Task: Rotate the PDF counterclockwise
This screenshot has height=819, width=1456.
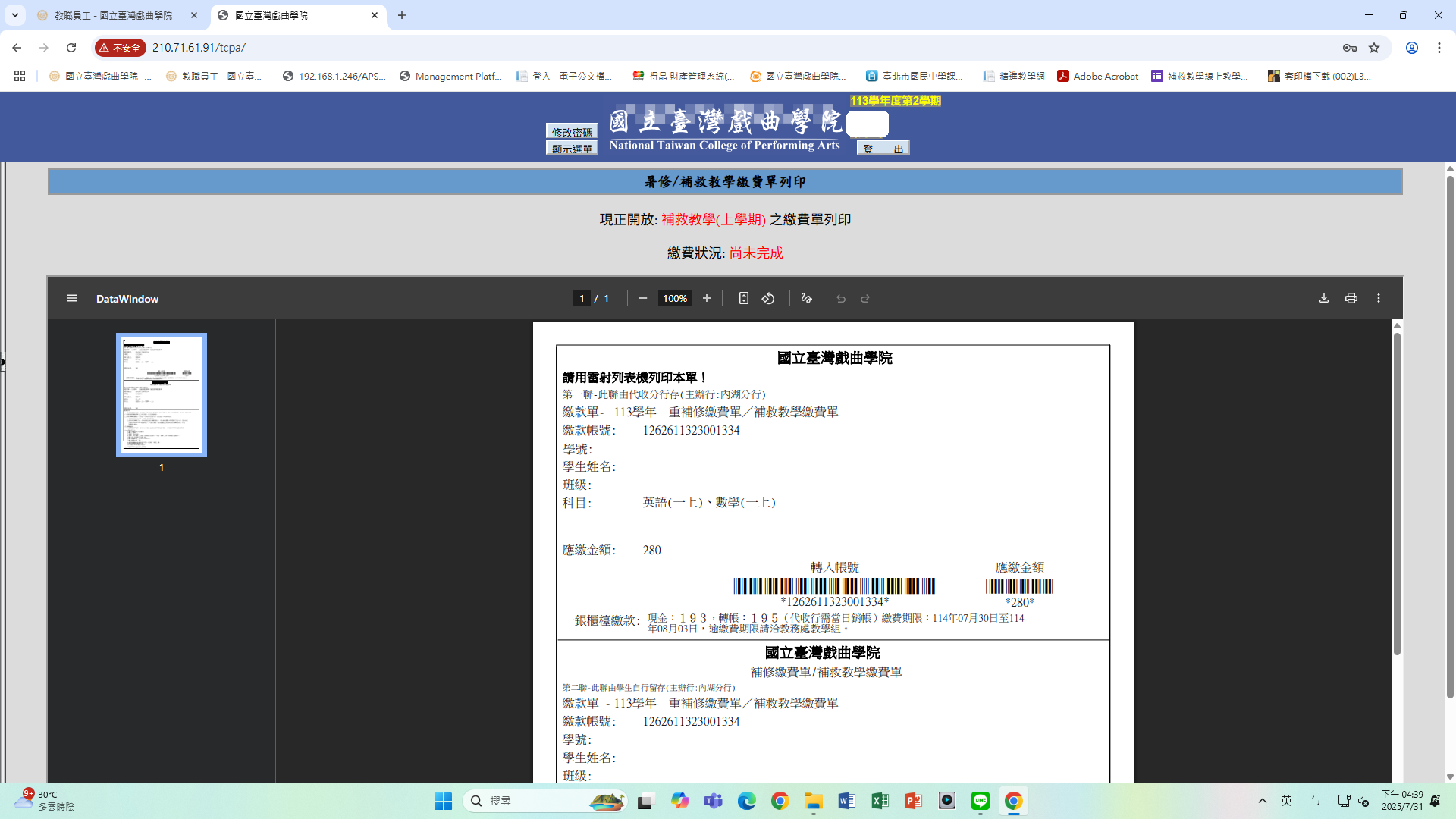Action: tap(768, 298)
